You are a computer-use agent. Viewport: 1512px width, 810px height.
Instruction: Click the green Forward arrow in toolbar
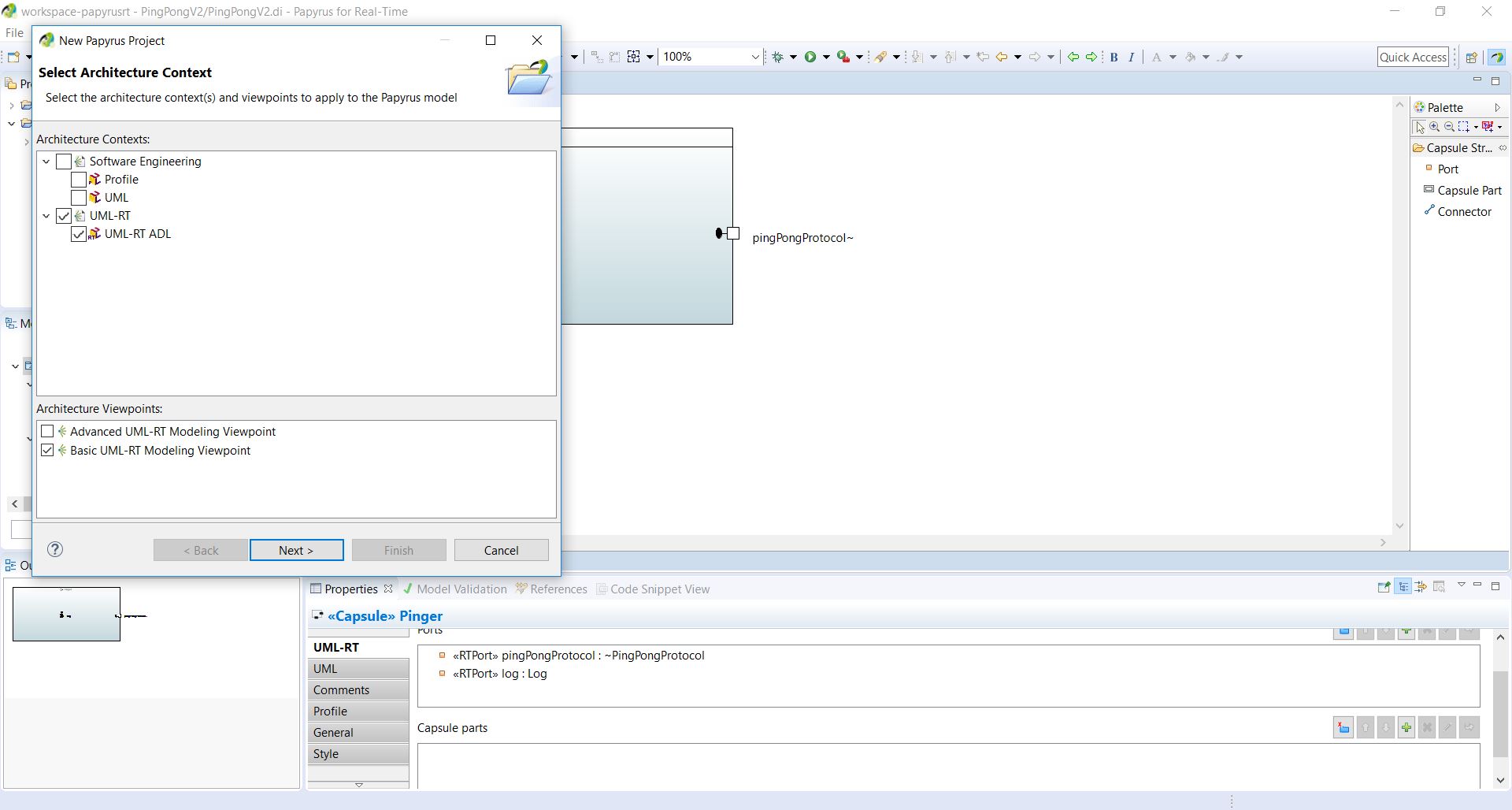(x=1091, y=57)
